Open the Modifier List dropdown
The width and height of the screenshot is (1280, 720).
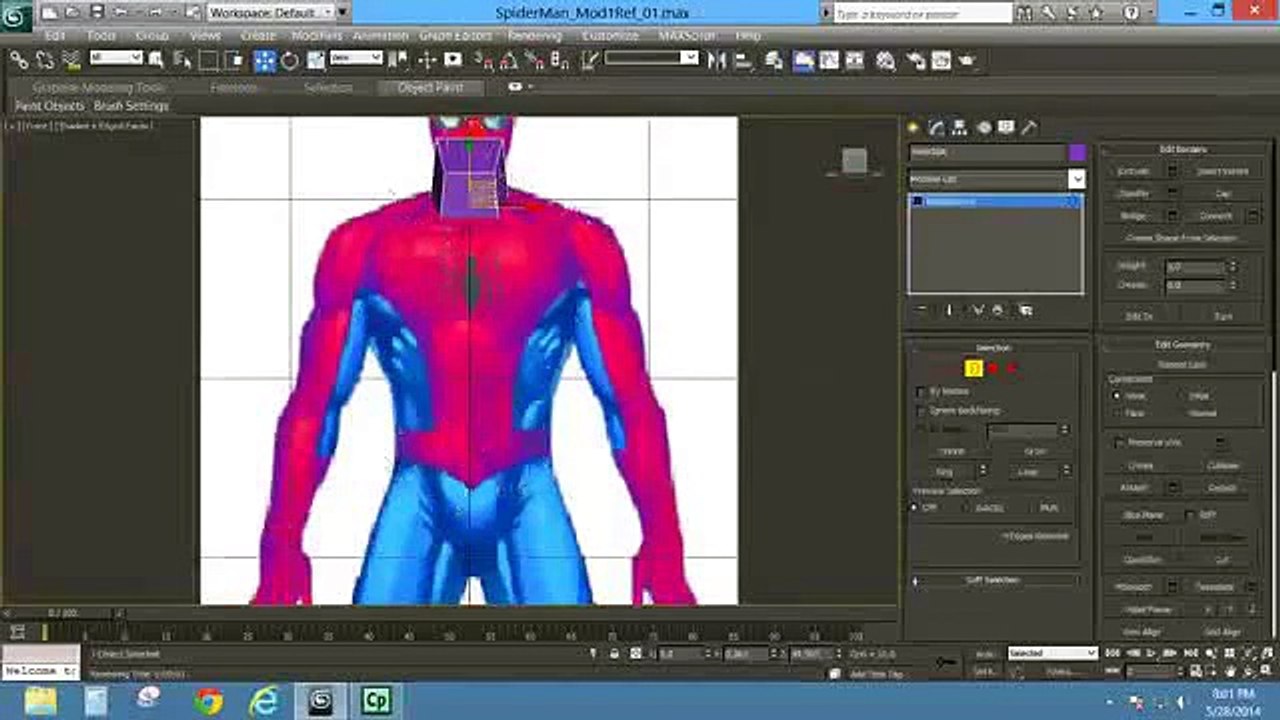997,179
